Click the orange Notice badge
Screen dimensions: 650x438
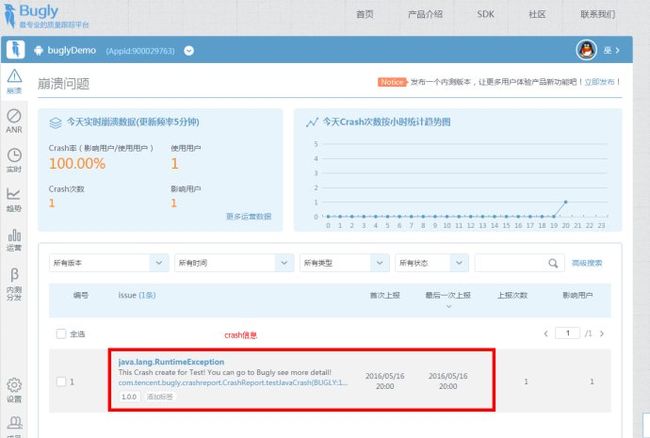point(392,82)
